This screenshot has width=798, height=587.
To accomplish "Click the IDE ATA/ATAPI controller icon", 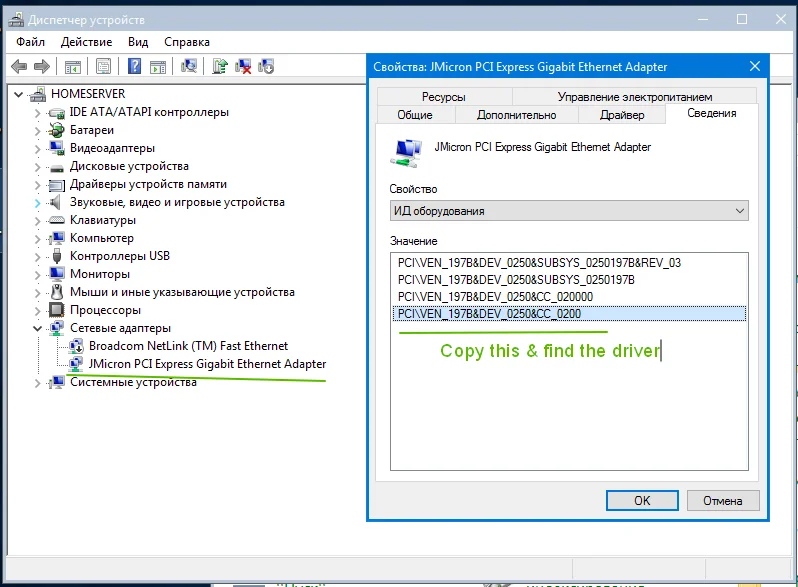I will [x=56, y=113].
